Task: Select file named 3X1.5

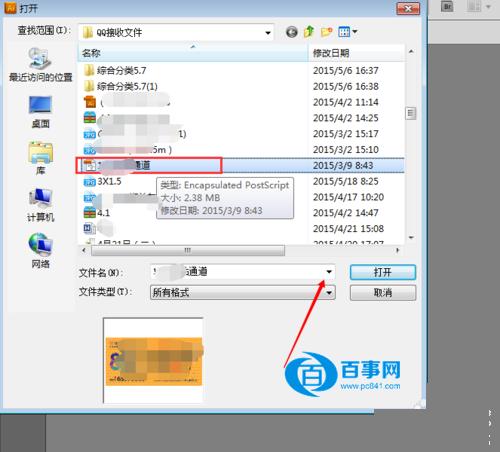Action: (x=102, y=182)
